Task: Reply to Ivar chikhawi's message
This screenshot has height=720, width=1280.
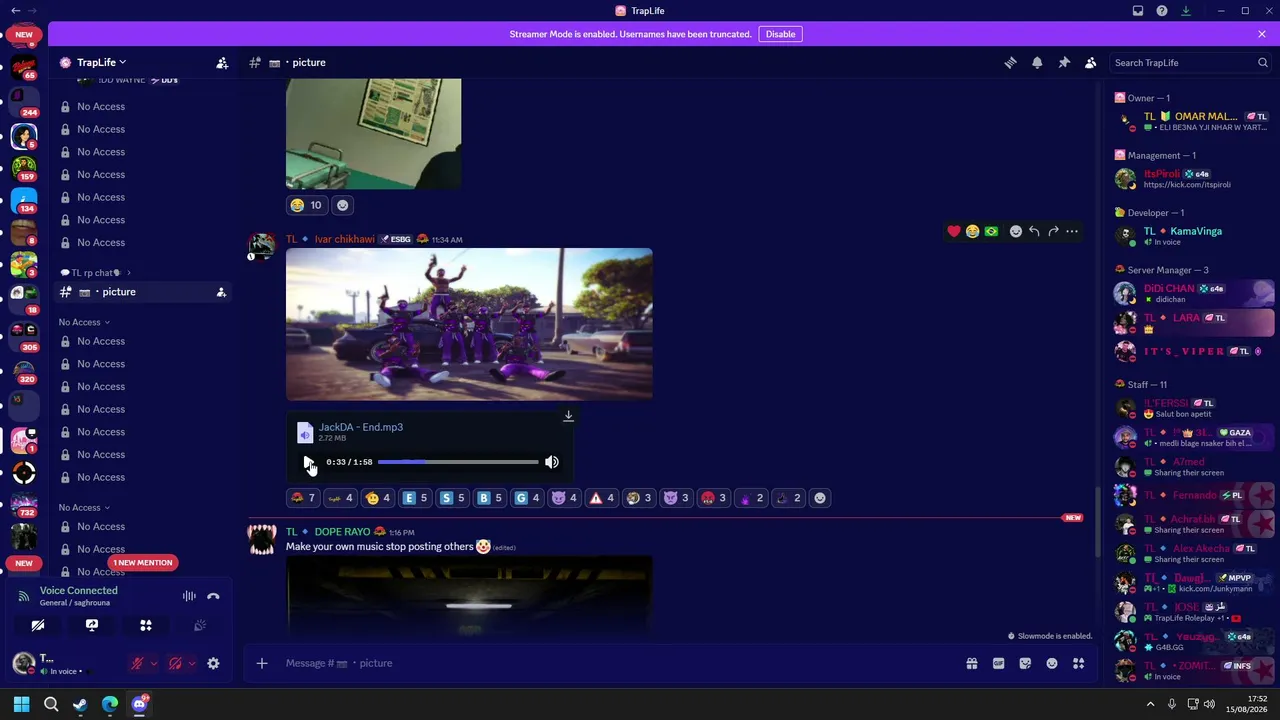Action: pos(1034,232)
